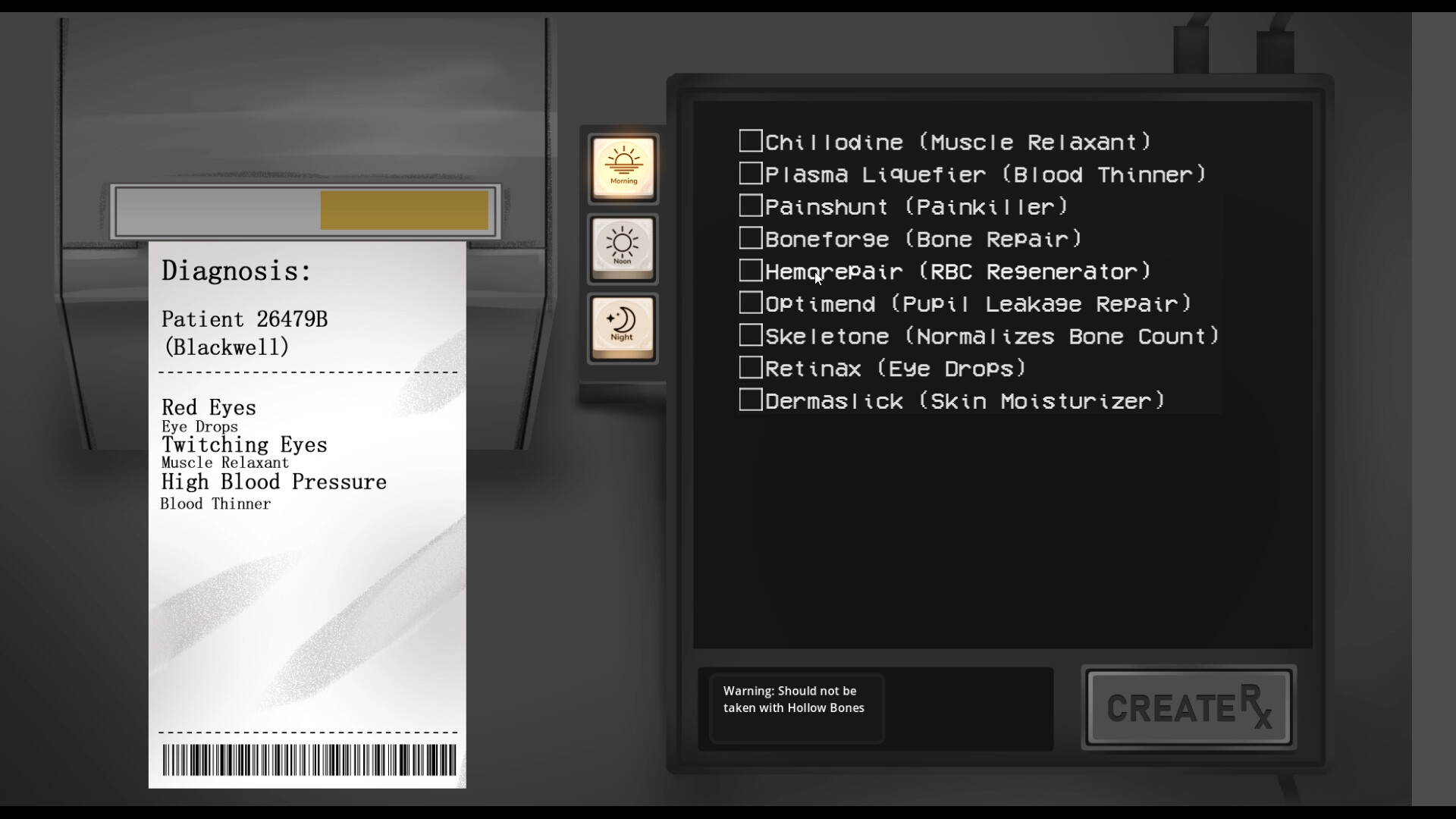Check the Chillodine muscle relaxant box

751,140
